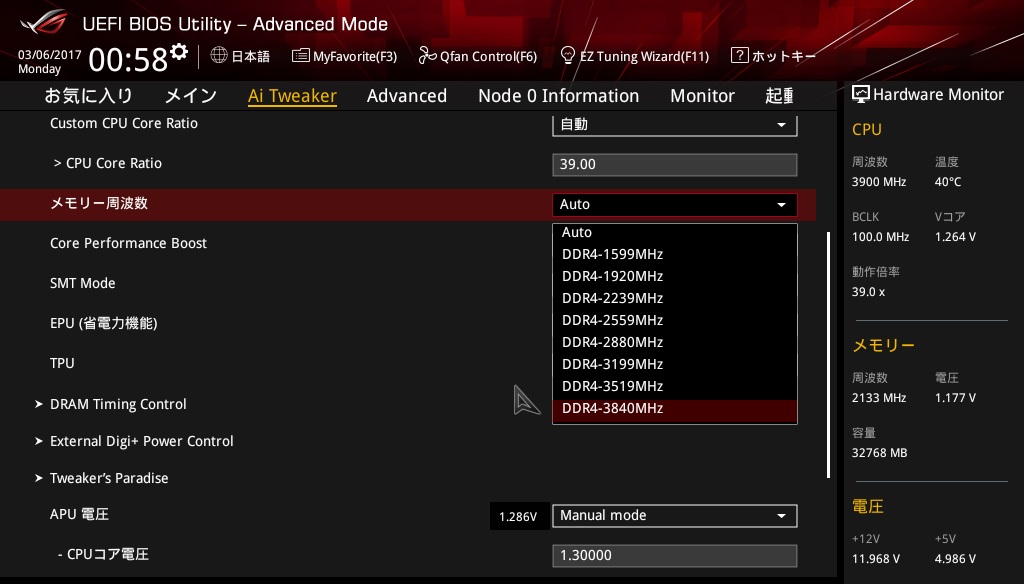Select the EPU (省電力機能) setting
The height and width of the screenshot is (584, 1024).
[x=104, y=323]
